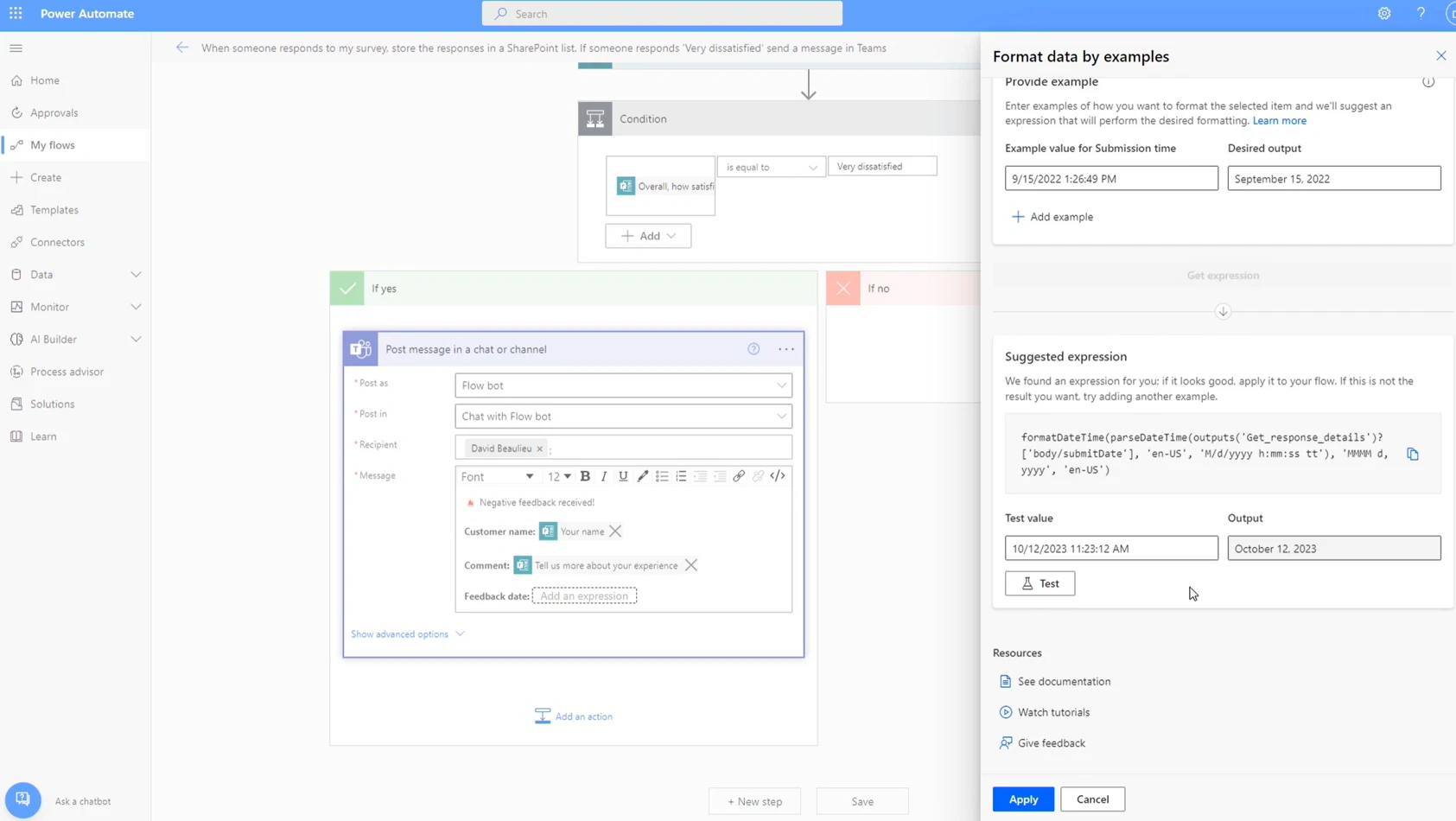Close the Format data by examples panel
The width and height of the screenshot is (1456, 821).
1440,56
